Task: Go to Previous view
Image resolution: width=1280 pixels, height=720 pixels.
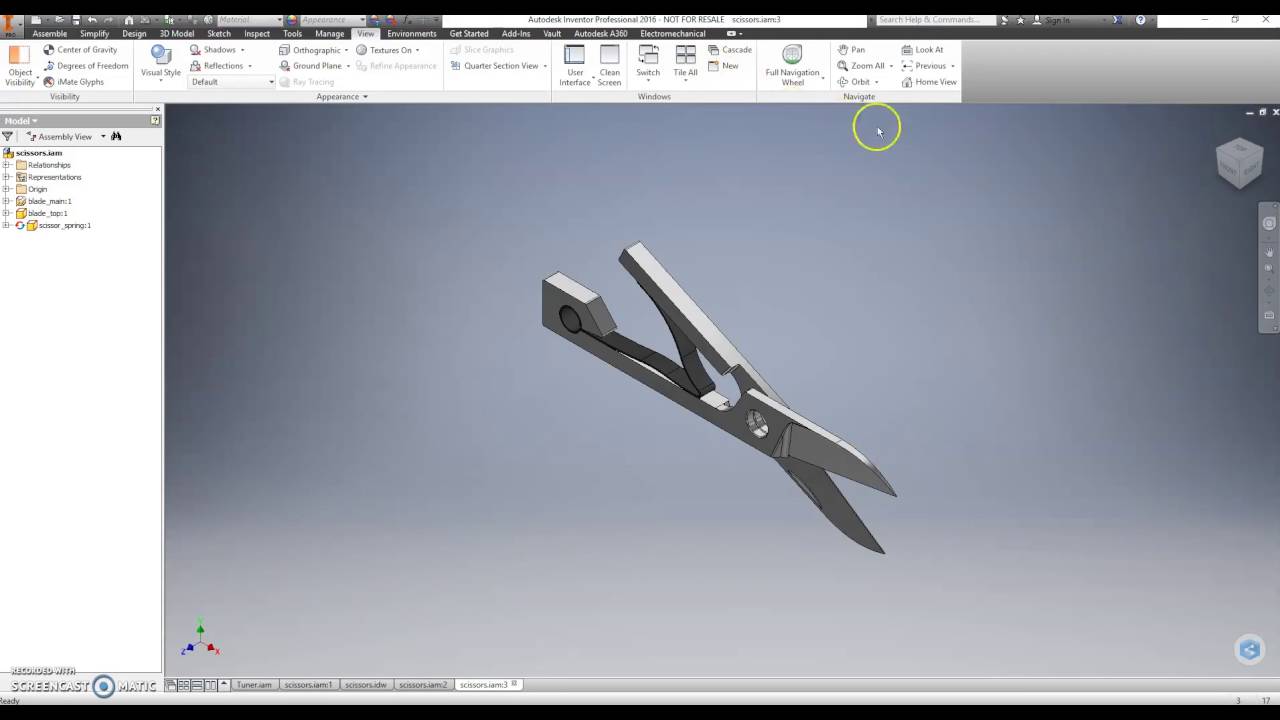Action: 923,66
